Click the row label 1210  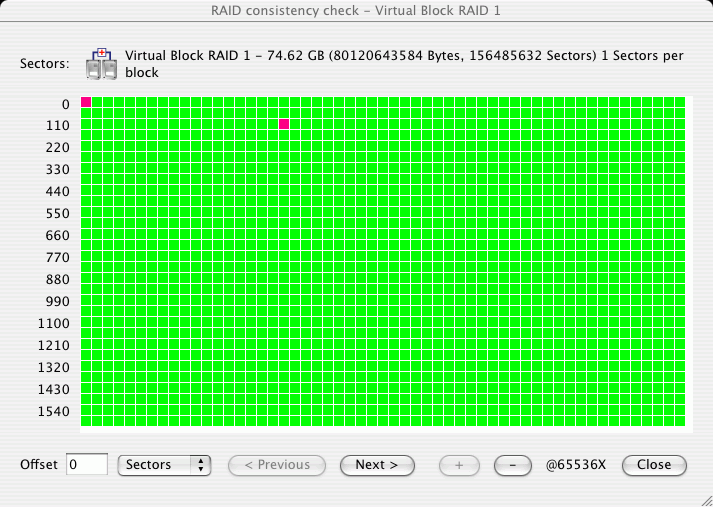[x=54, y=346]
